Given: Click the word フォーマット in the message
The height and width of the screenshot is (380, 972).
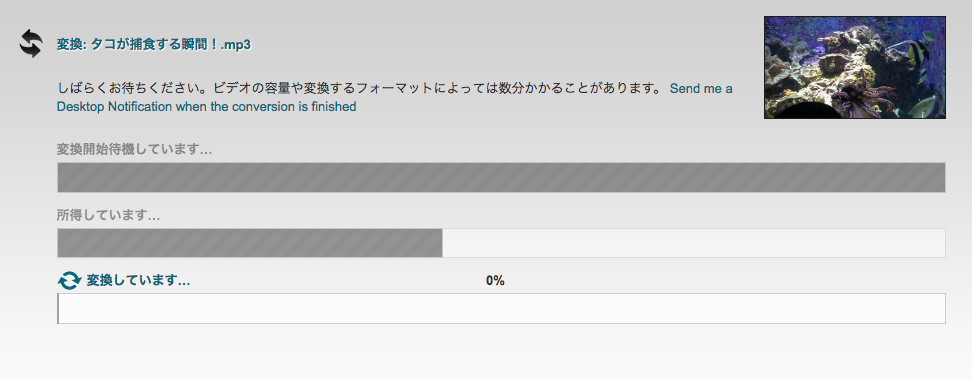Looking at the screenshot, I should pos(392,88).
